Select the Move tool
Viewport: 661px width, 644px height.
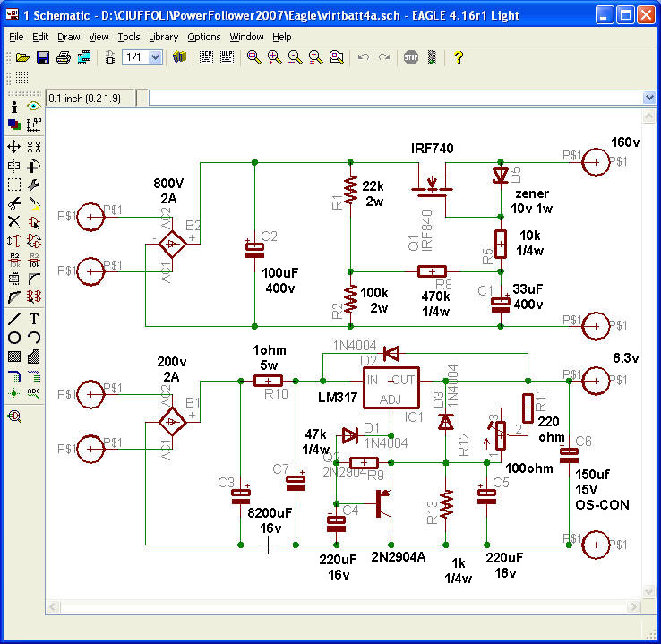[14, 147]
